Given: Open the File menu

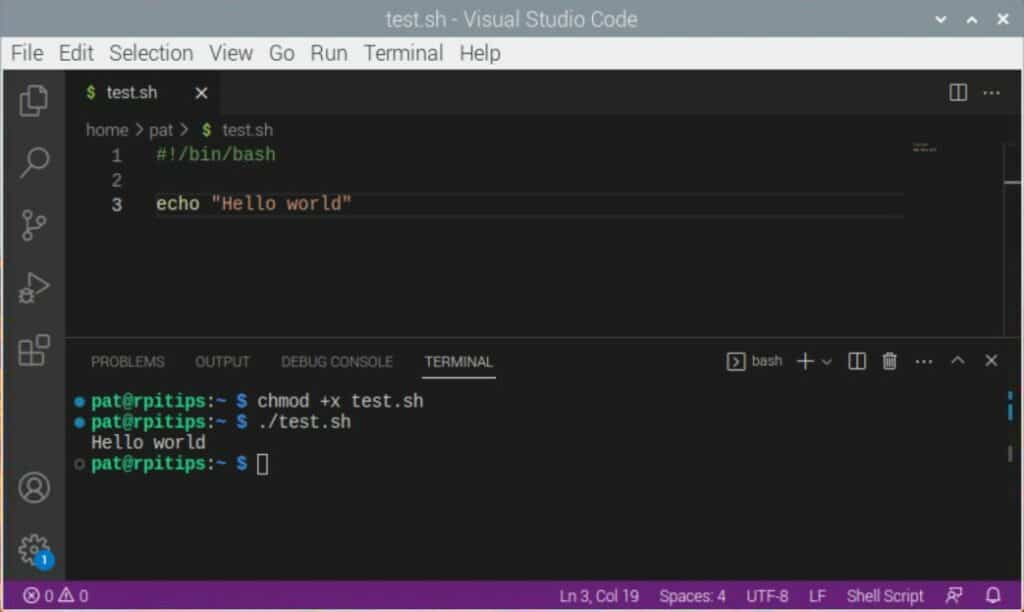Looking at the screenshot, I should click(27, 53).
